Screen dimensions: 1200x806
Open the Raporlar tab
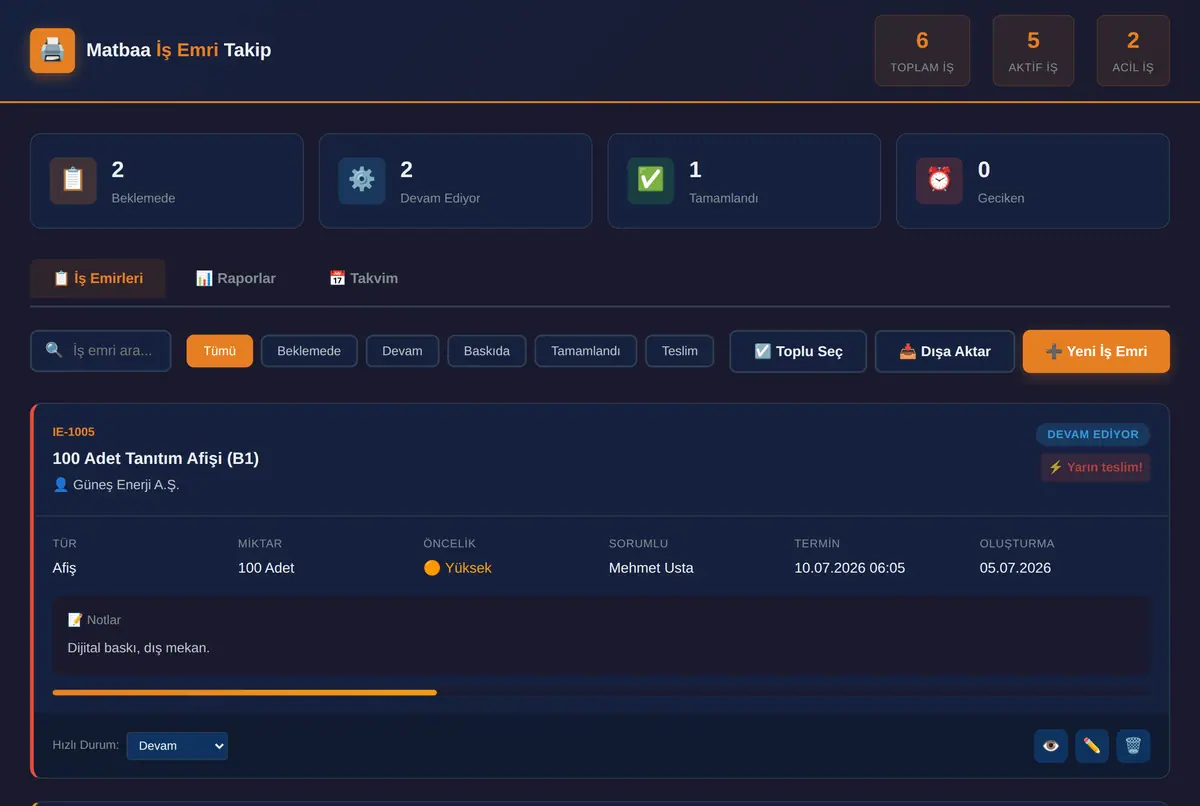click(236, 278)
